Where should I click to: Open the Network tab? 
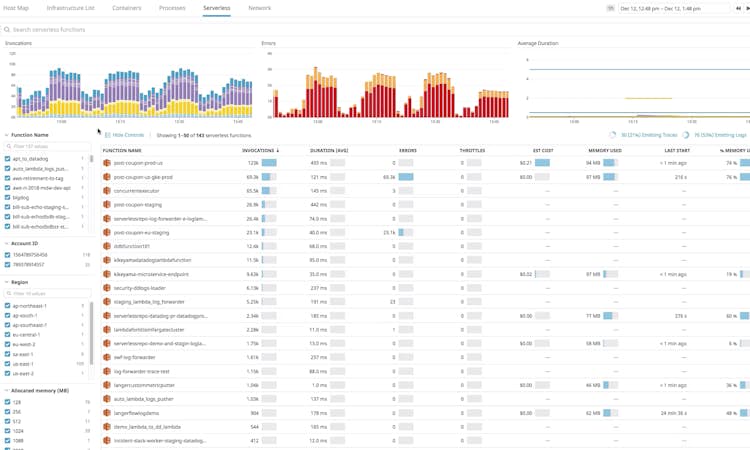pos(259,8)
